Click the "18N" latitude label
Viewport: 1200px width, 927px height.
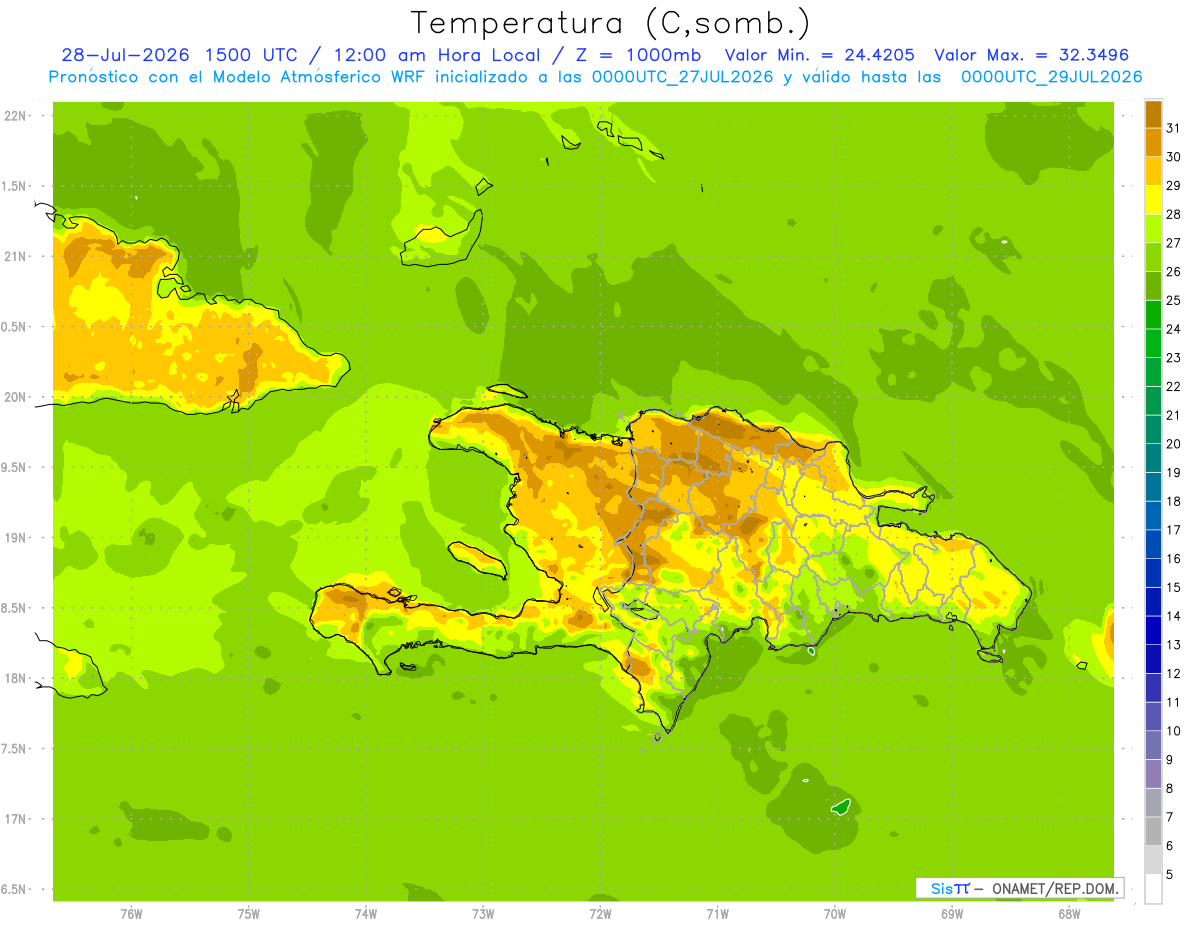(x=16, y=678)
